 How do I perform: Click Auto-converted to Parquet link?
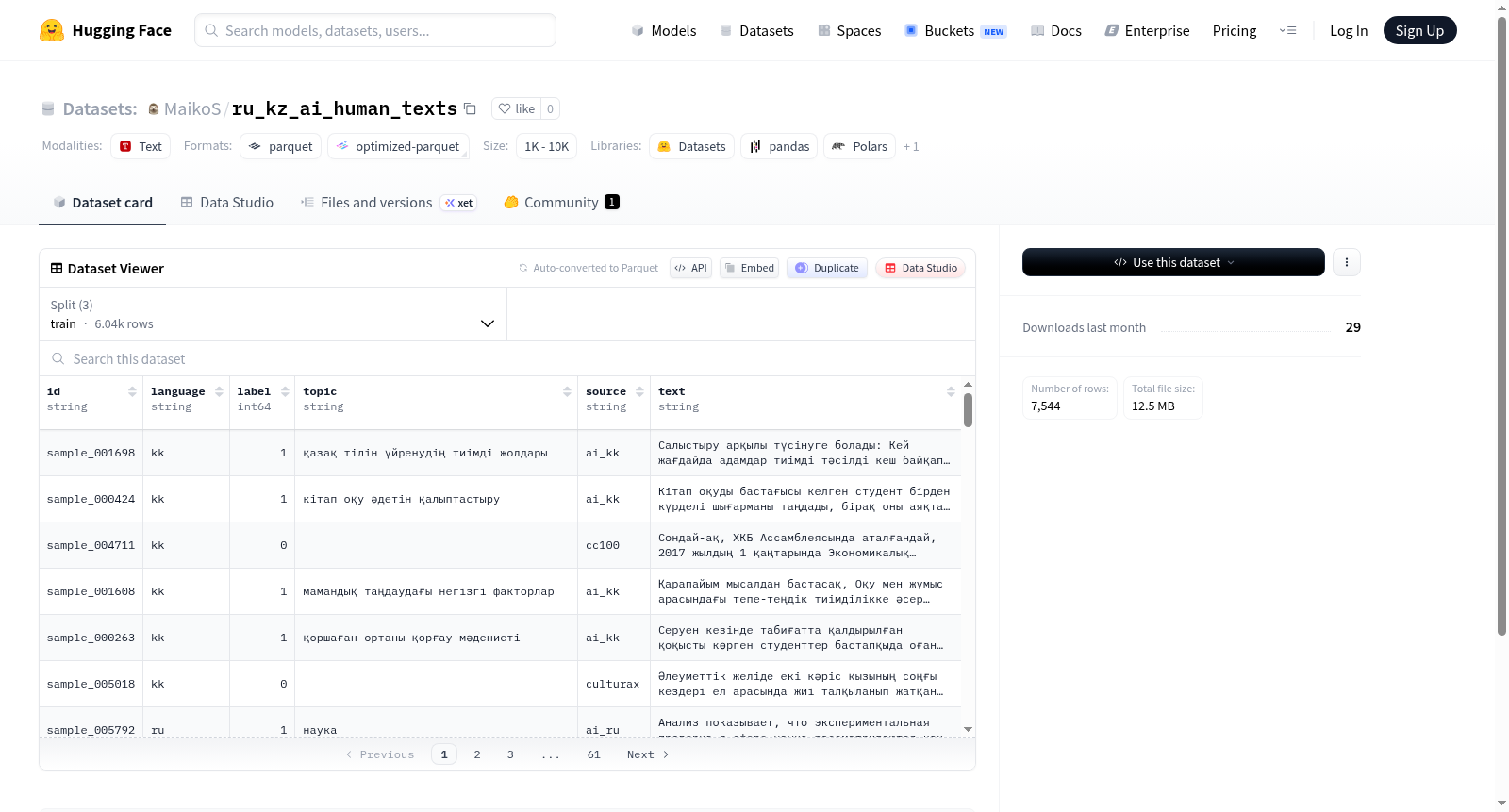595,268
